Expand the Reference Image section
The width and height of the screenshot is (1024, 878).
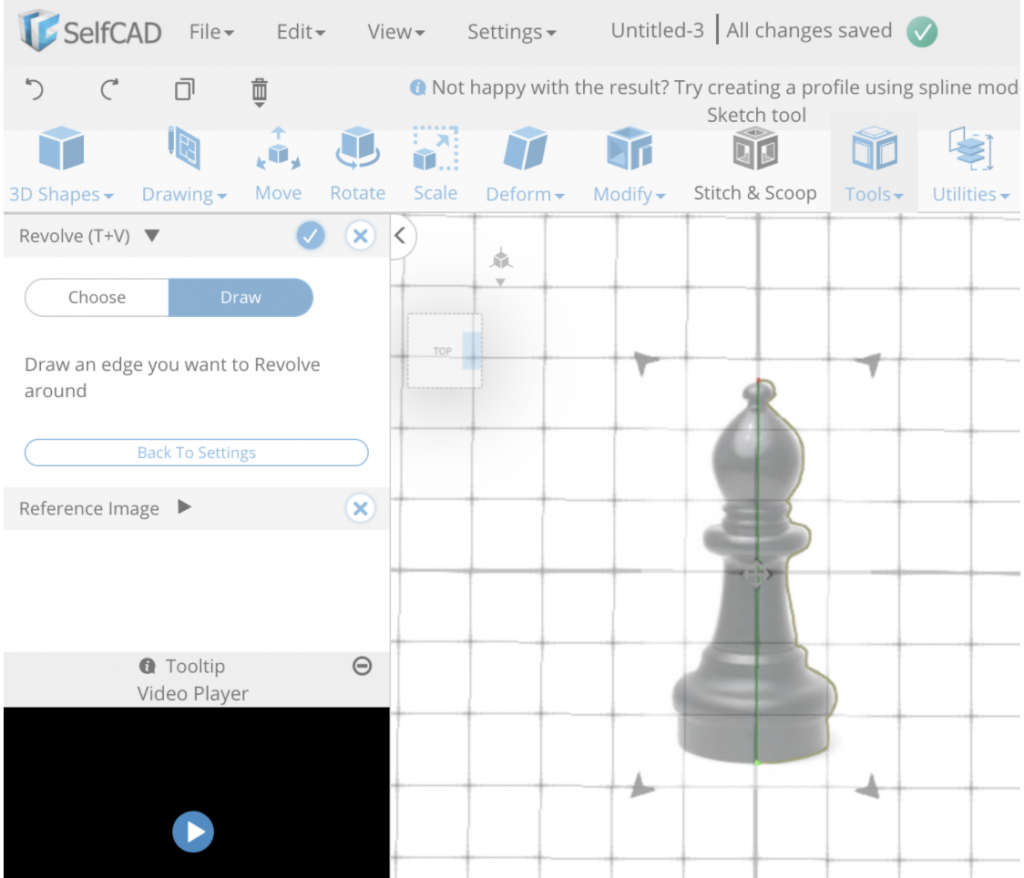pos(184,507)
